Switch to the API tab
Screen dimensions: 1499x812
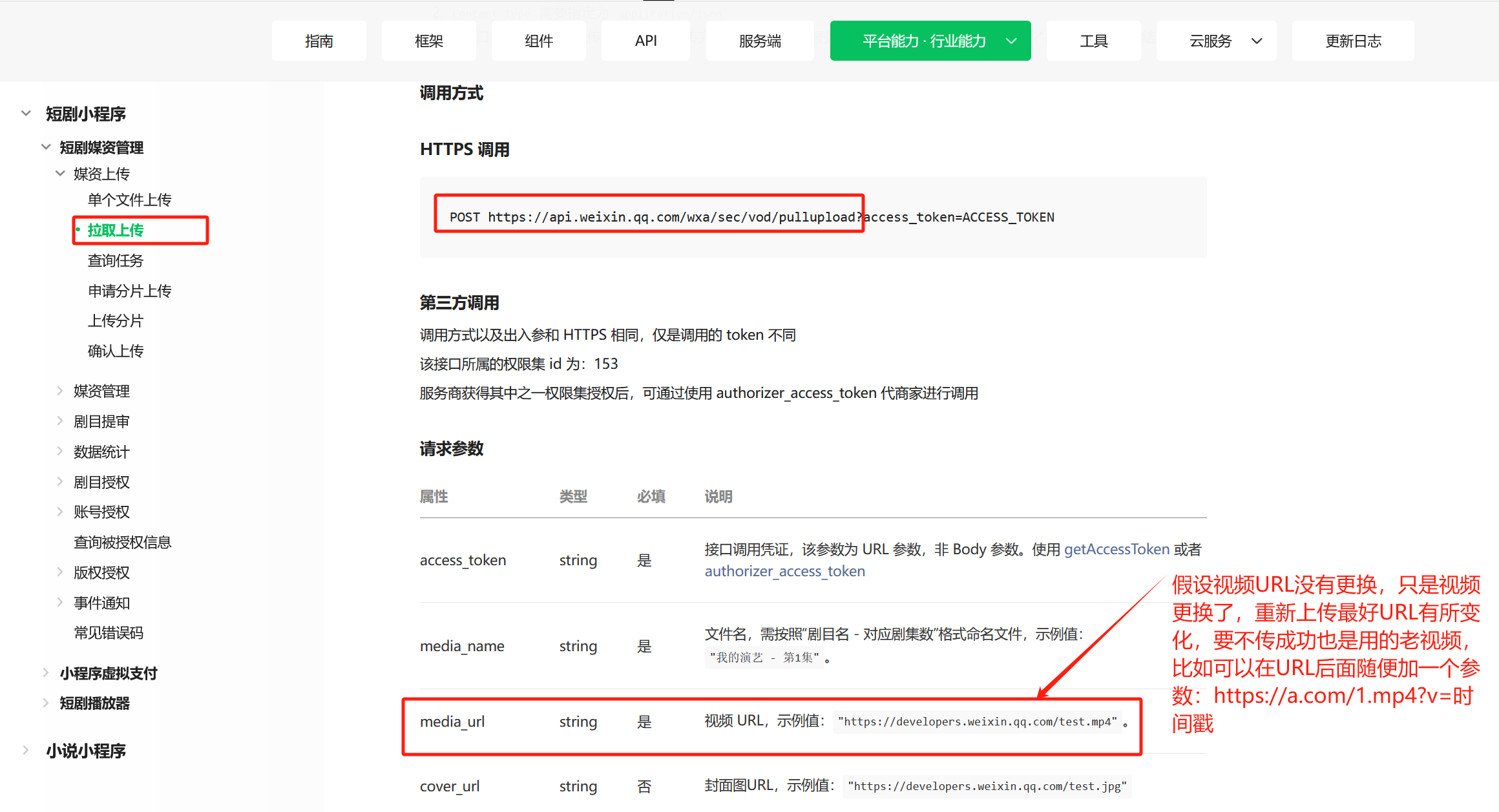[645, 41]
